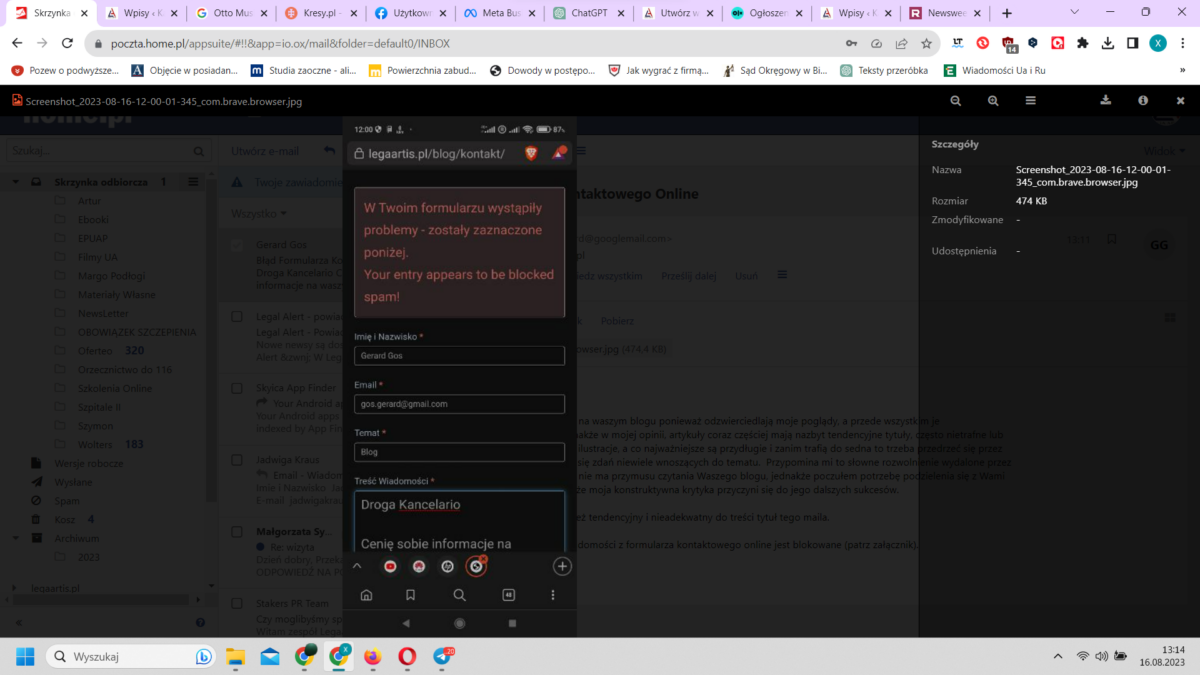Screen dimensions: 1200x675
Task: Zoom out the attachment image preview
Action: coord(956,101)
